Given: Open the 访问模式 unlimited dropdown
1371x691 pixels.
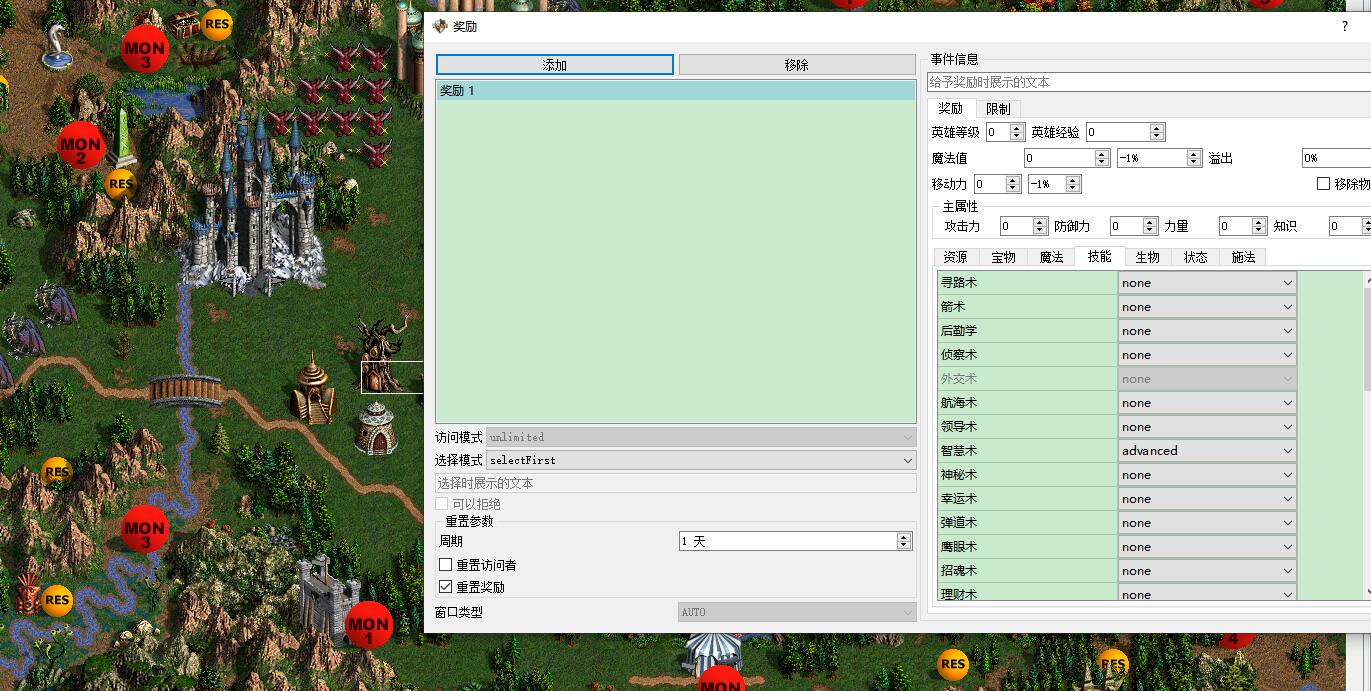Looking at the screenshot, I should tap(701, 437).
